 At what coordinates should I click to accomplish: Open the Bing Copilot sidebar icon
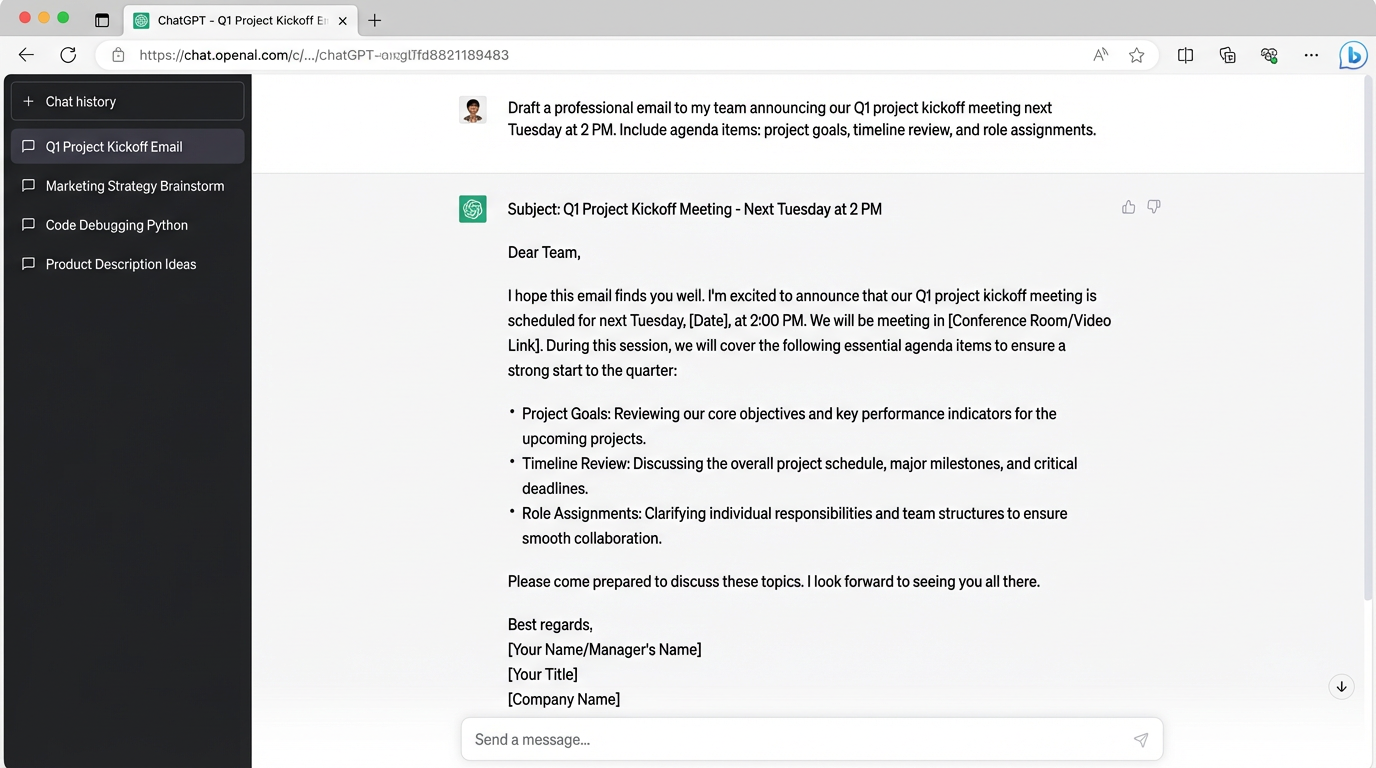click(1353, 55)
